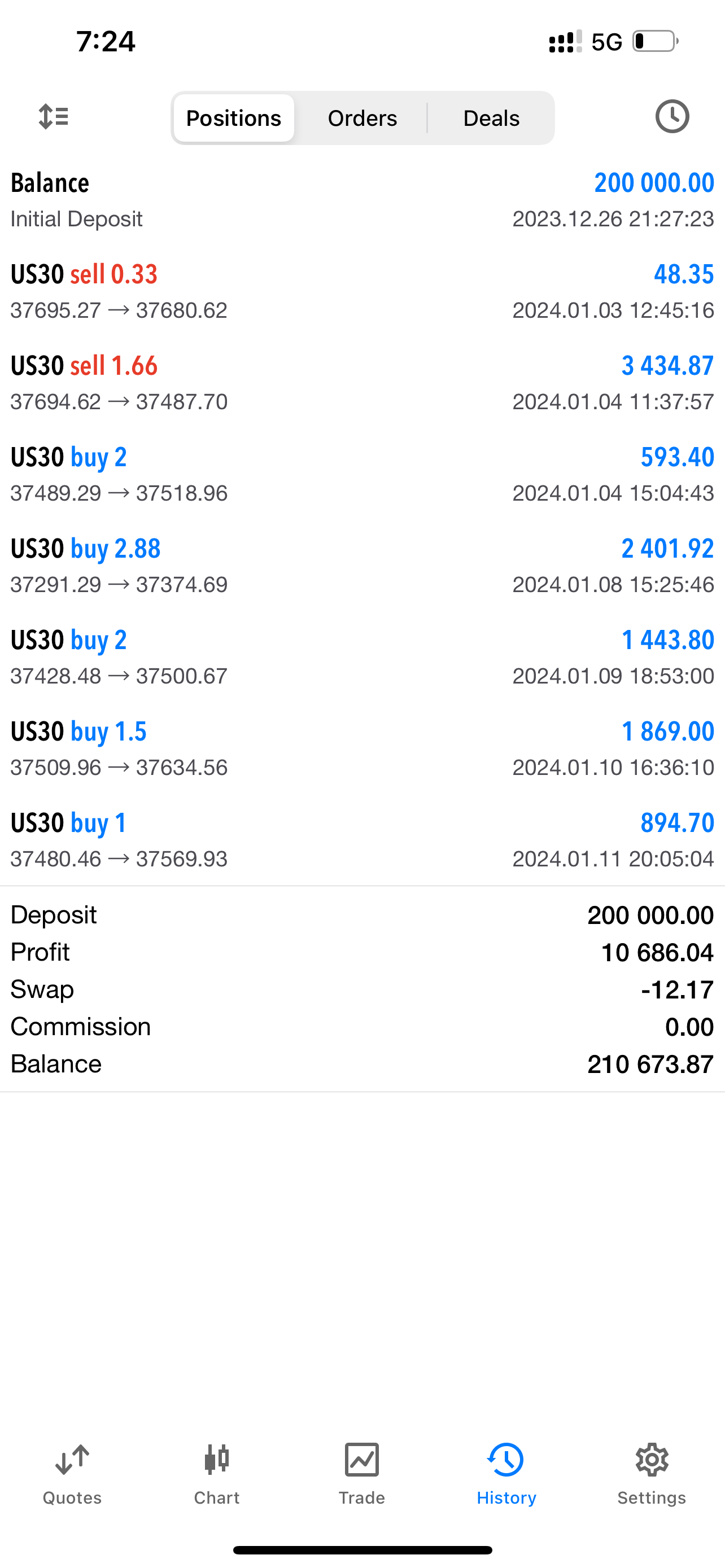Screen dimensions: 725x1568
Task: Open the Initial Deposit balance entry
Action: tap(362, 200)
